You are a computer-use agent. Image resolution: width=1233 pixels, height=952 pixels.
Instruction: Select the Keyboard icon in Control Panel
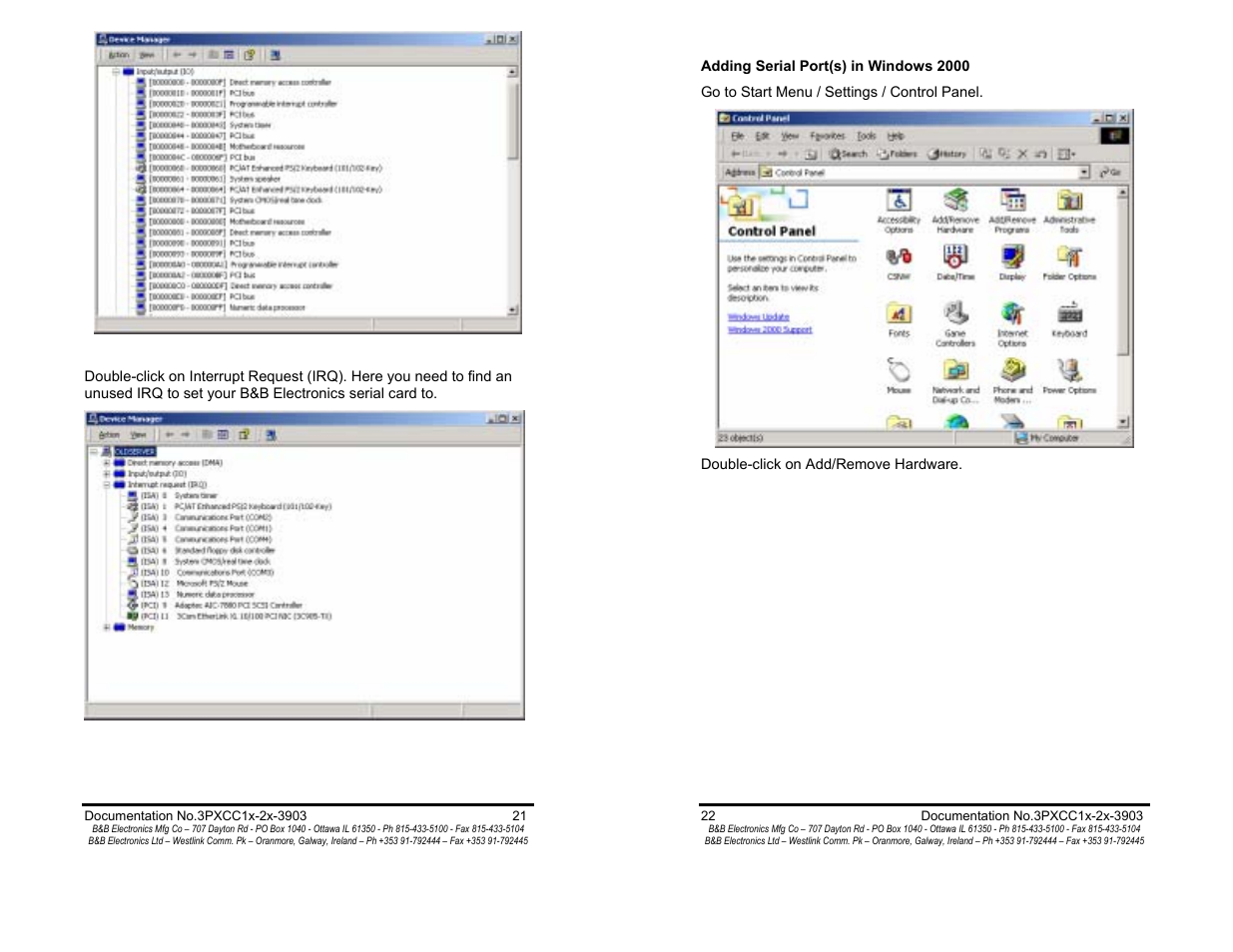(1069, 321)
